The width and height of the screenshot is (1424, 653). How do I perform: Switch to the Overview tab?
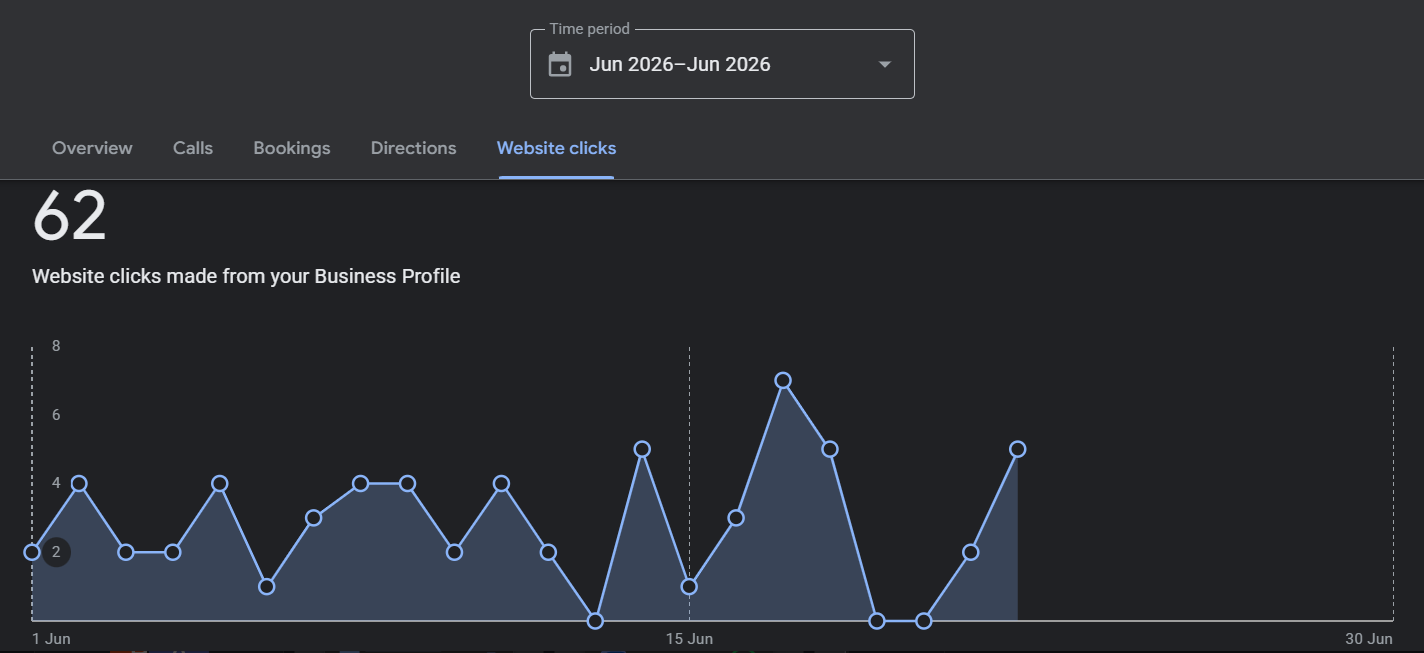click(x=92, y=148)
